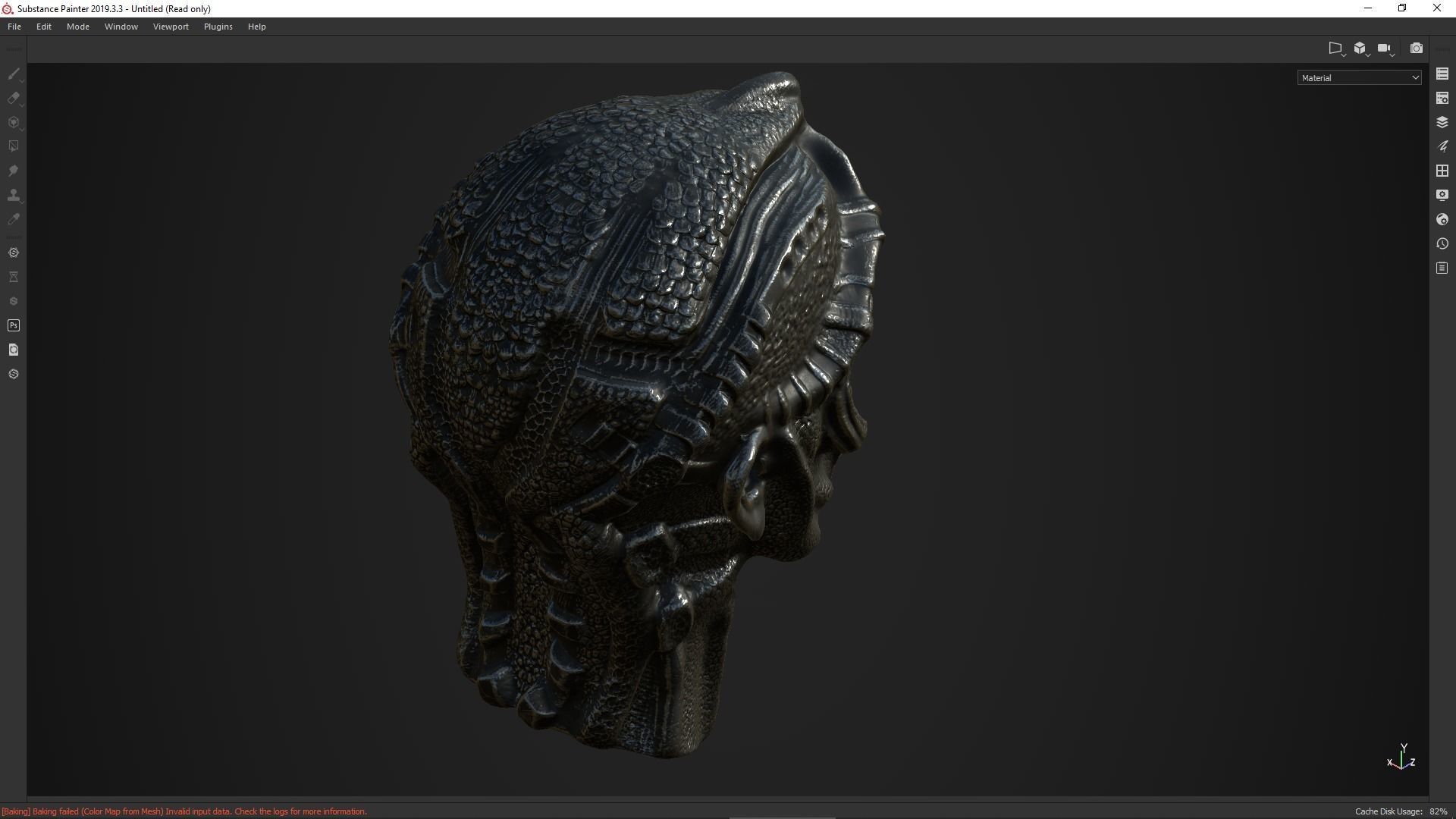Click the Substance Painter title bar logo

click(x=8, y=8)
